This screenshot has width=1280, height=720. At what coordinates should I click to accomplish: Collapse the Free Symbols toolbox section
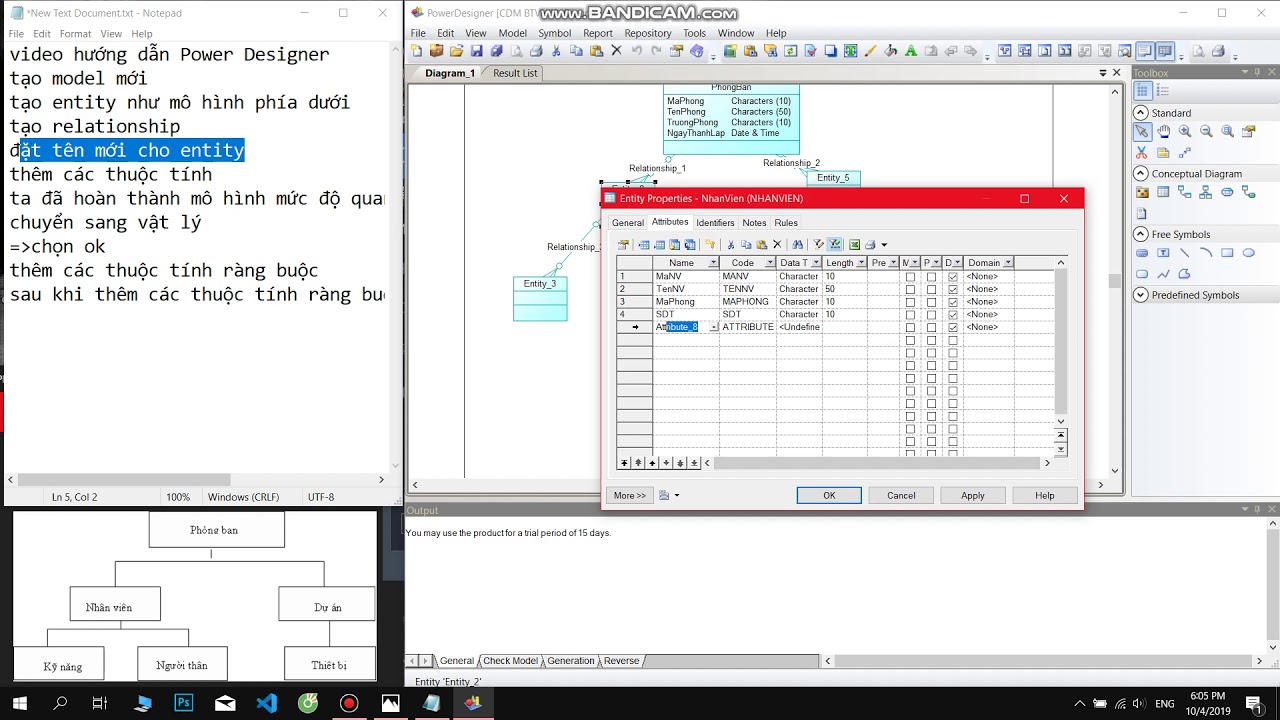1141,234
